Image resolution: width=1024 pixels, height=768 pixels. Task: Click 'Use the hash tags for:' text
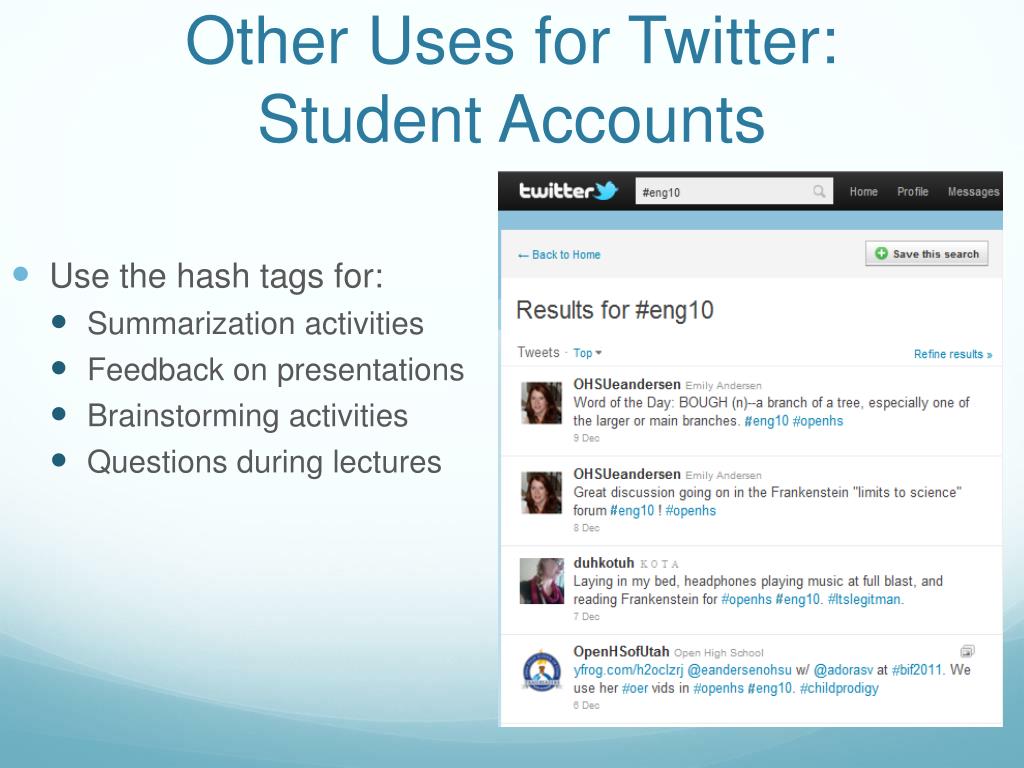[216, 276]
